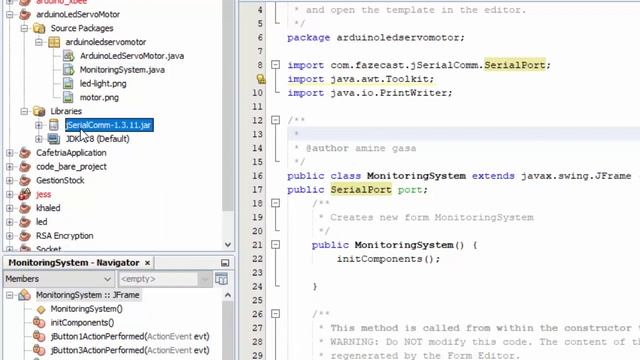The width and height of the screenshot is (640, 360).
Task: Select the jSerialComm-1.3.11.jar entry
Action: coord(109,125)
